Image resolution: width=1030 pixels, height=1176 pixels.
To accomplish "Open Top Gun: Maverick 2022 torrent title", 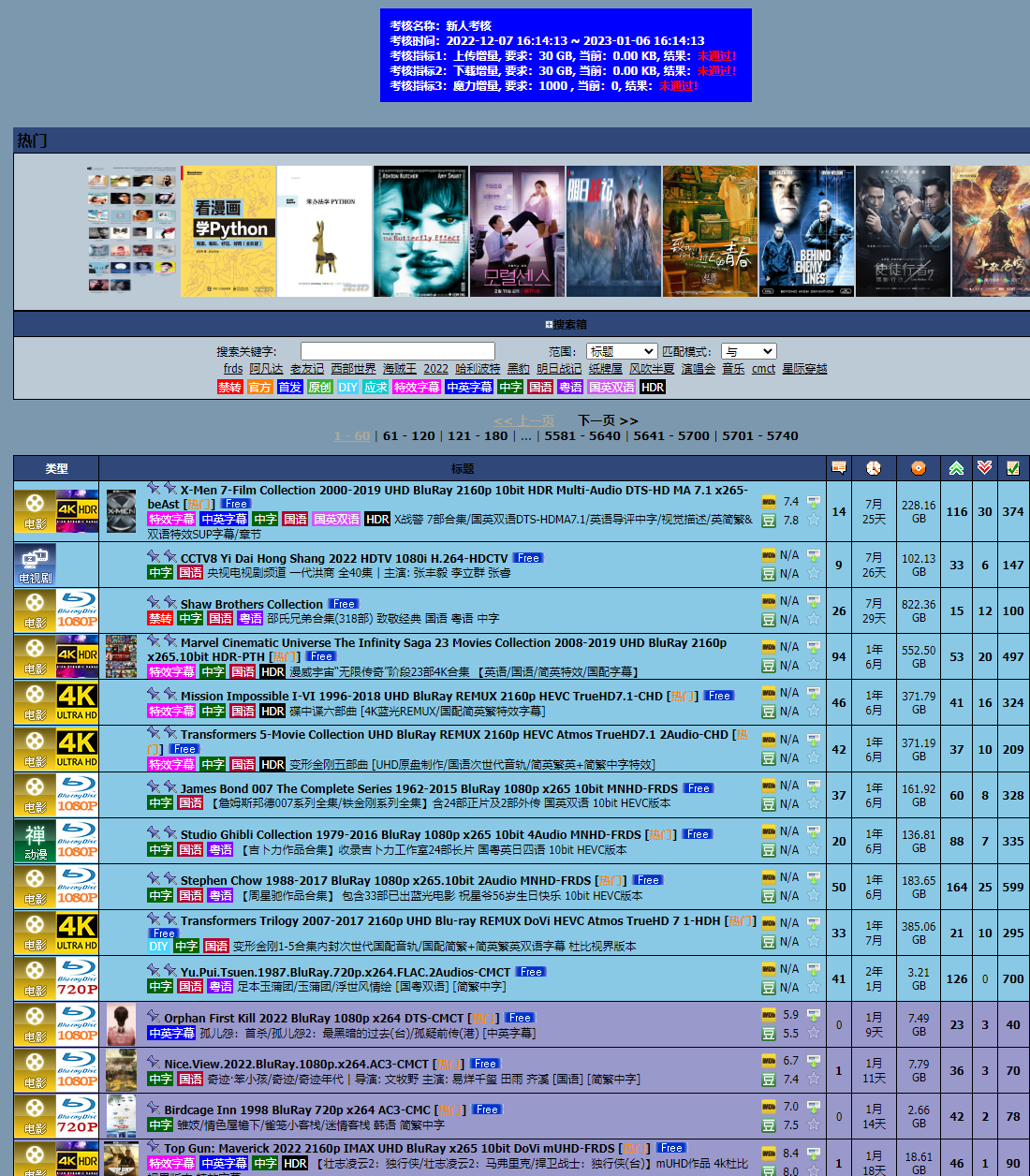I will click(390, 1148).
